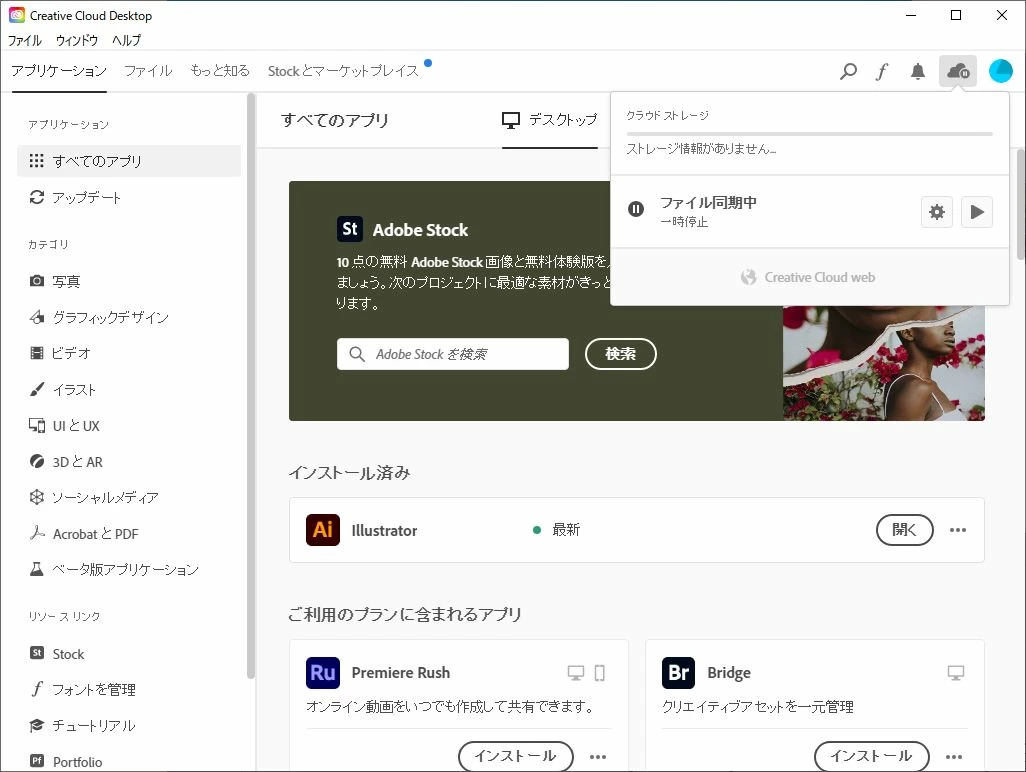The height and width of the screenshot is (772, 1026).
Task: Open the Stock resource link
Action: coord(129,654)
